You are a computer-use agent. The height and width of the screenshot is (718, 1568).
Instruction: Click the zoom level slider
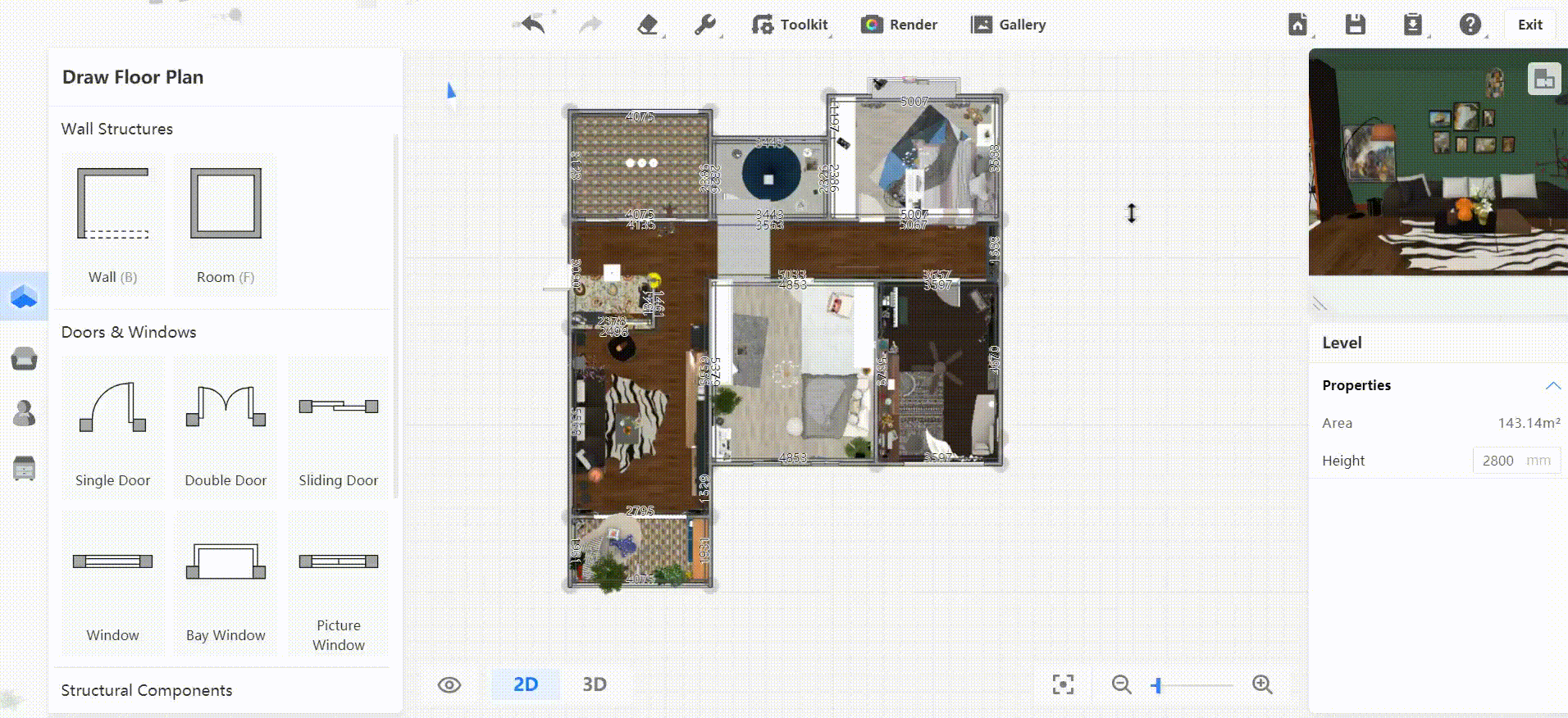1192,685
